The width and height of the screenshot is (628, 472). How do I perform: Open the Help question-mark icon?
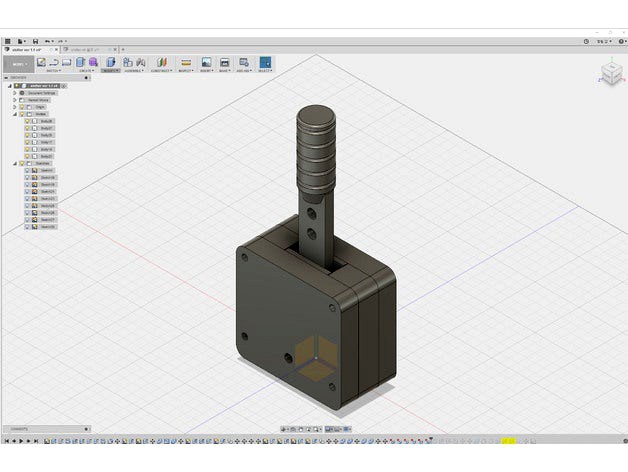point(622,41)
